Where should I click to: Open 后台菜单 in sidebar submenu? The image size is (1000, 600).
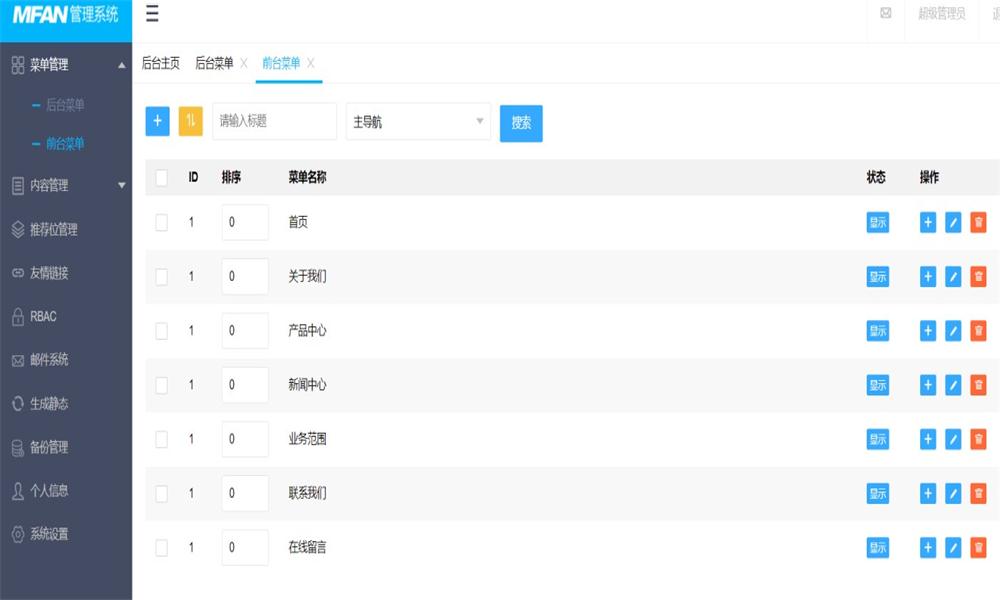65,105
